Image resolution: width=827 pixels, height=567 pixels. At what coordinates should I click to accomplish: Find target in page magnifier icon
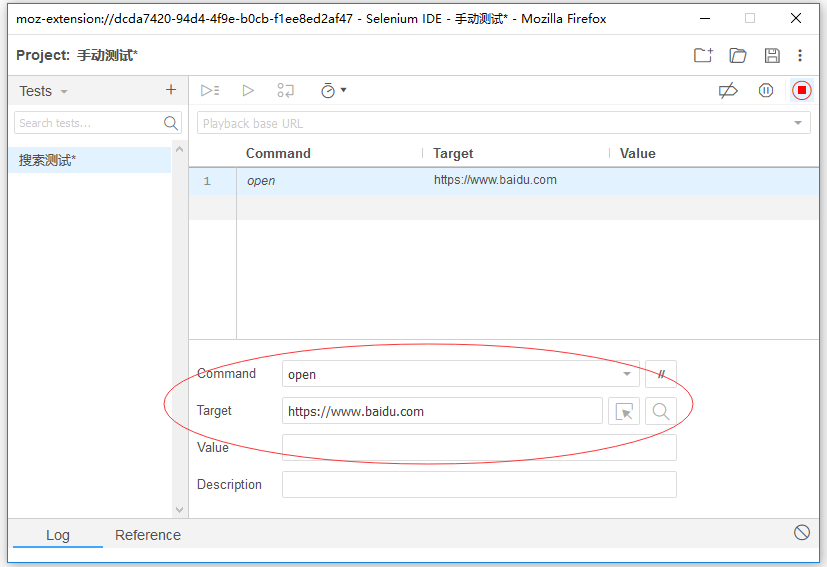click(661, 411)
